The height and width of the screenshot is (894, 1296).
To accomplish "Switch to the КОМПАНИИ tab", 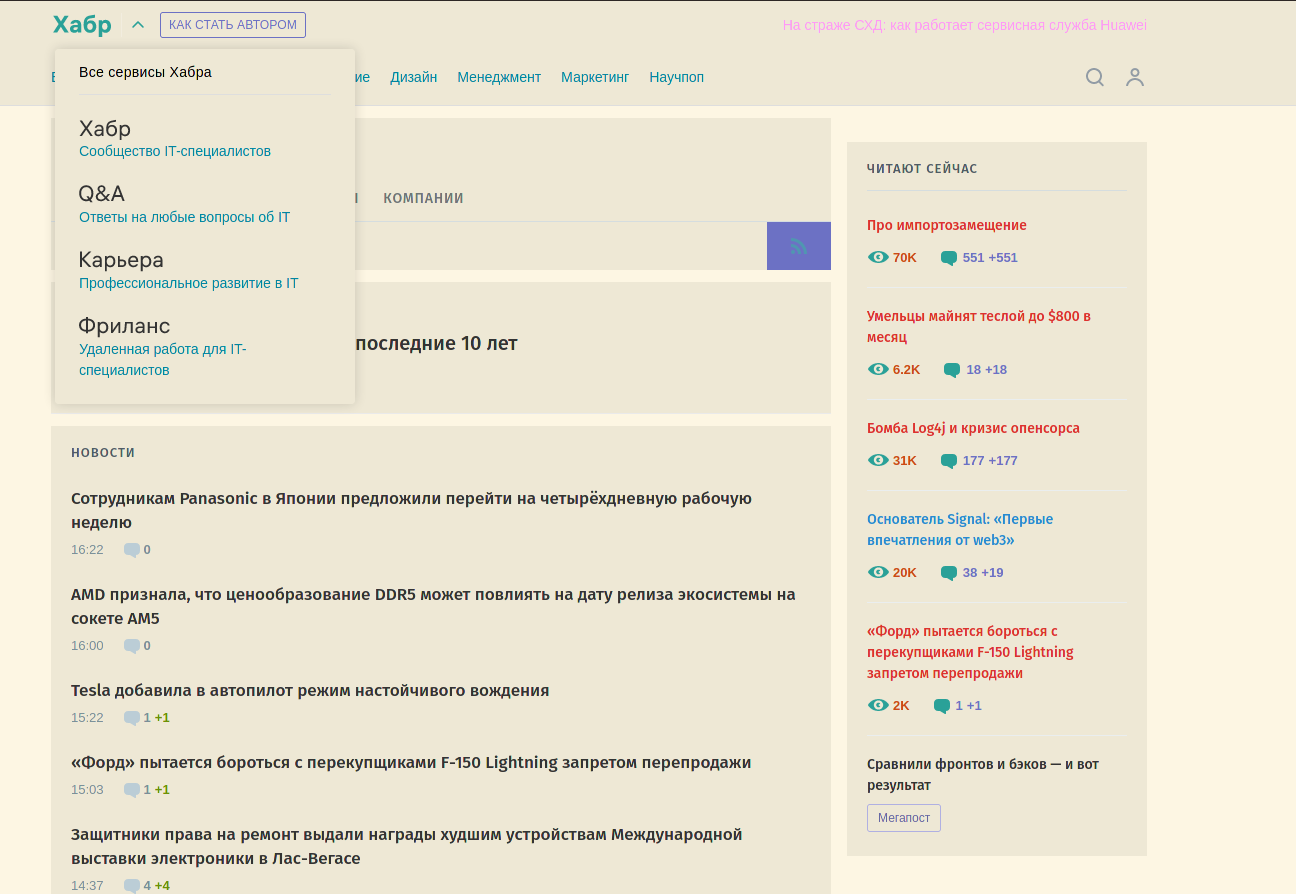I will pyautogui.click(x=423, y=198).
